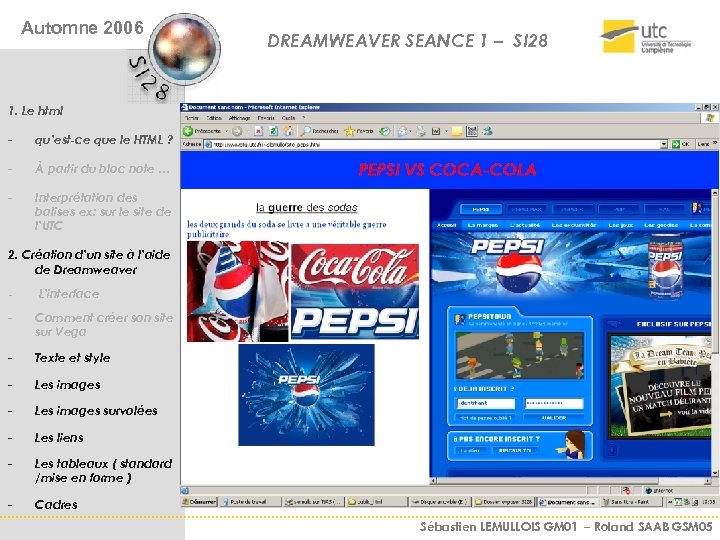Viewport: 720px width, 540px height.
Task: Click the taskbar clock
Action: pos(709,502)
